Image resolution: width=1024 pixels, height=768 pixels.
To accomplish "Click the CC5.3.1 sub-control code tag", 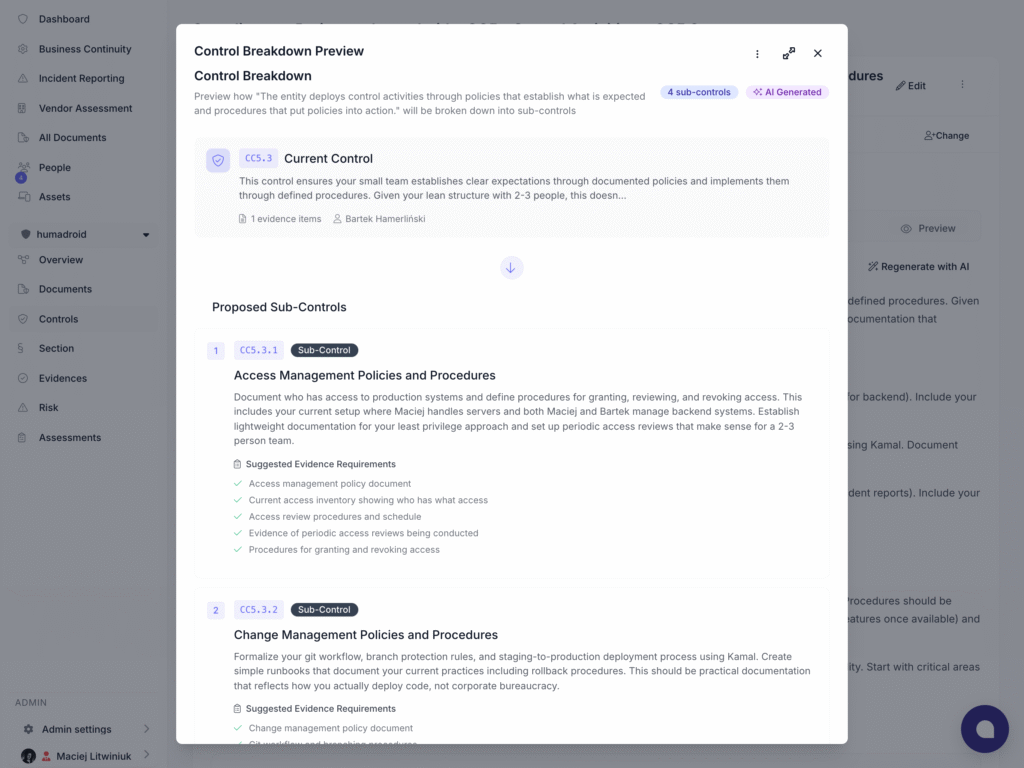I will click(x=259, y=350).
